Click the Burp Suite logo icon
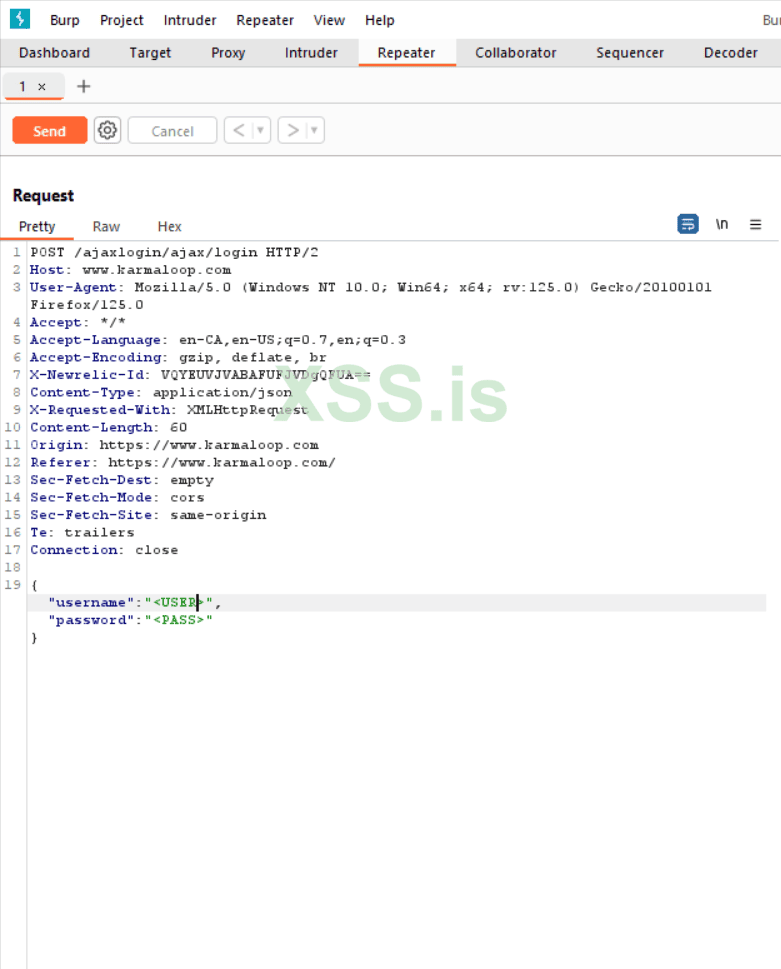The image size is (781, 969). [x=20, y=19]
